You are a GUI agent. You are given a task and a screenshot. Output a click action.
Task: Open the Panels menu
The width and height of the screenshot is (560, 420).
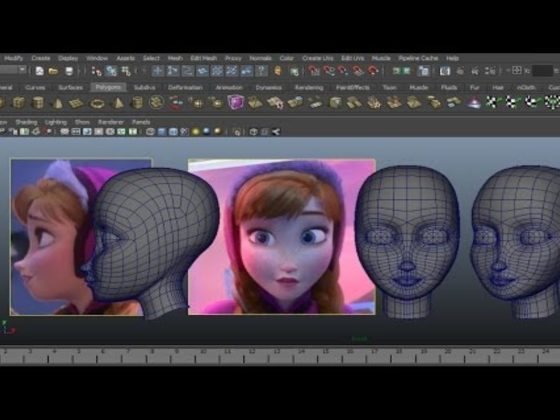tap(141, 122)
